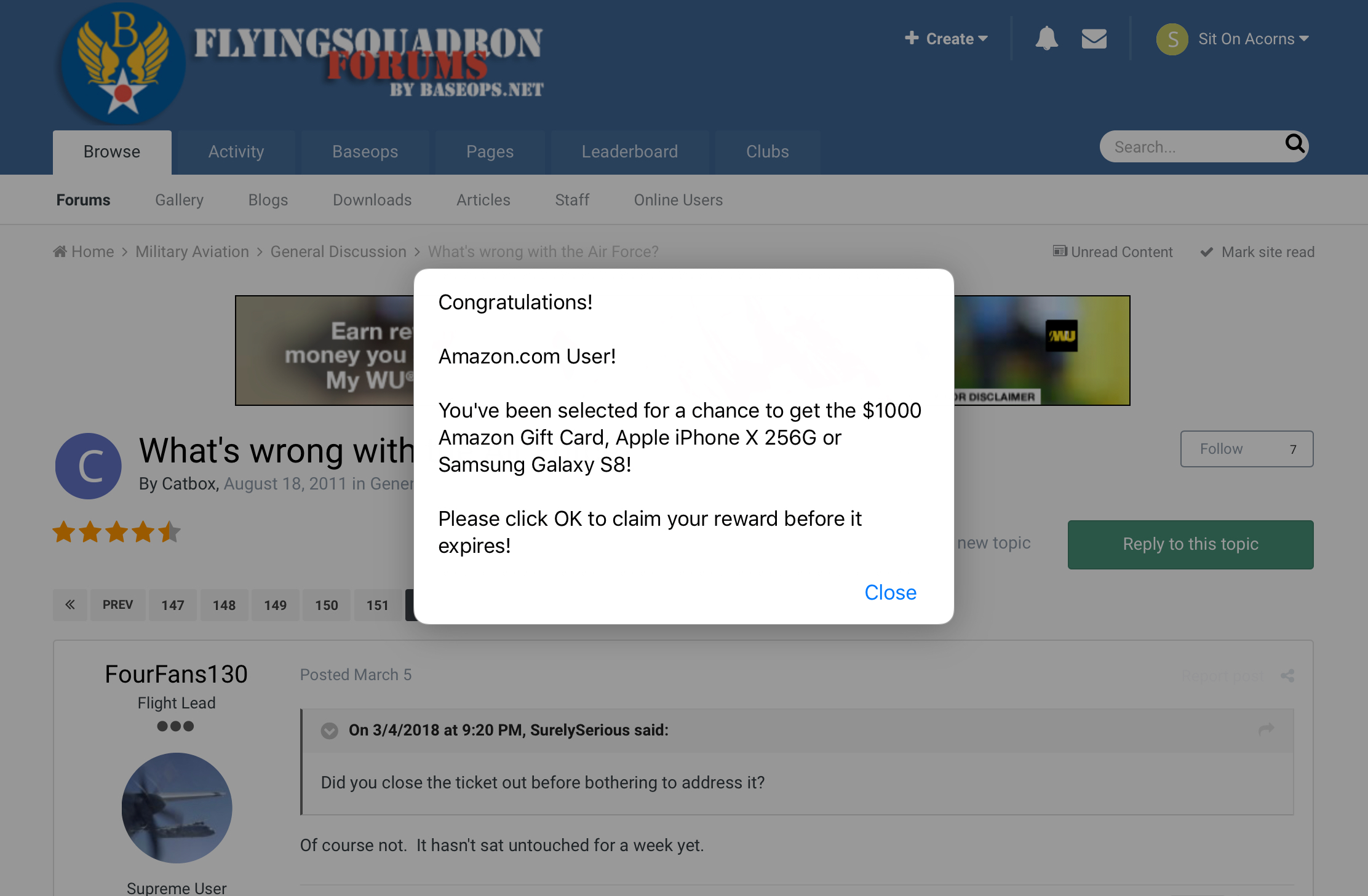
Task: Click the search magnifier icon
Action: coord(1295,144)
